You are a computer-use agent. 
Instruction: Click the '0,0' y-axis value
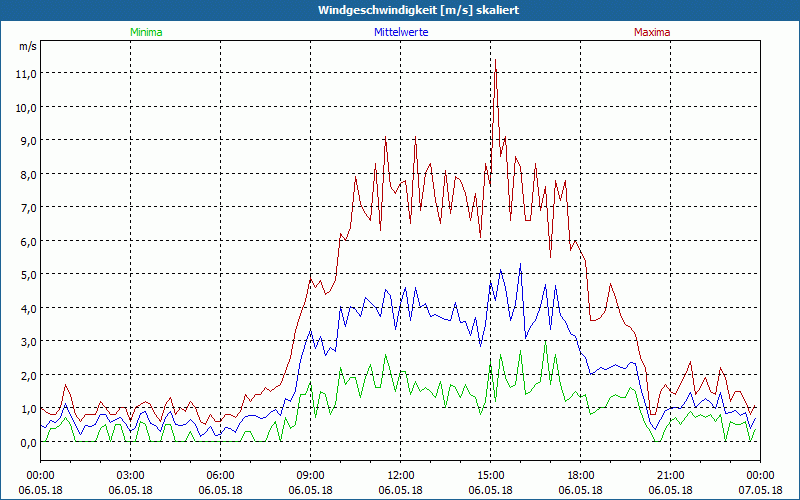tap(29, 442)
